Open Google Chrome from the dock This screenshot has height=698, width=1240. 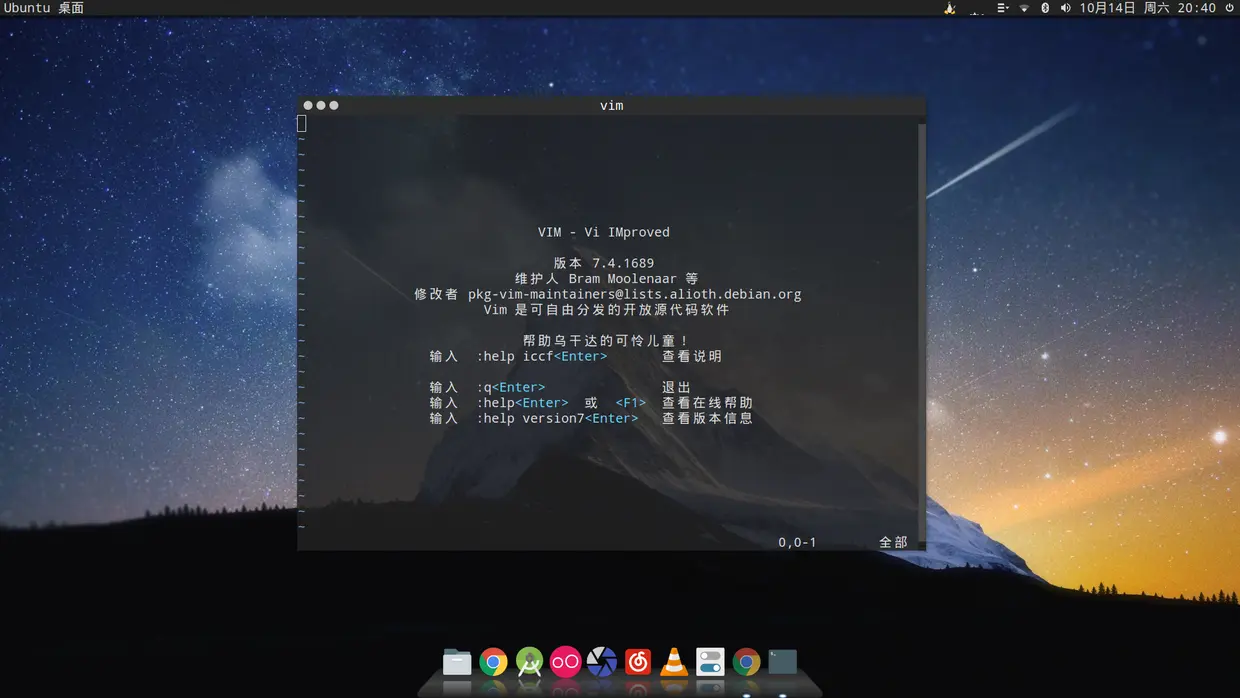[x=493, y=662]
